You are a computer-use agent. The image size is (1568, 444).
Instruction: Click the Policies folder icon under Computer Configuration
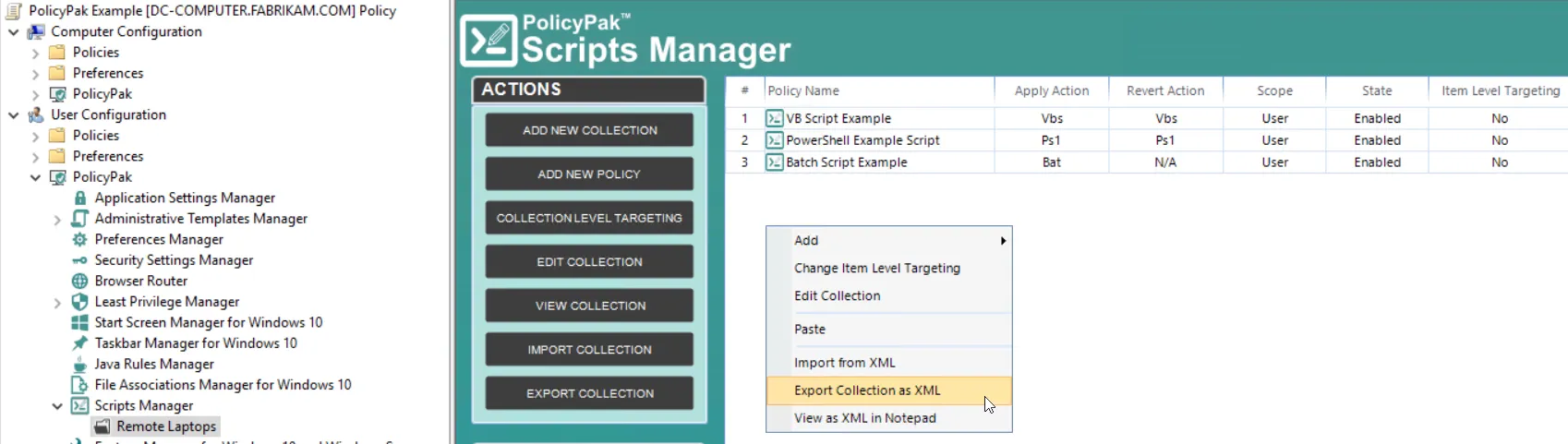(57, 53)
